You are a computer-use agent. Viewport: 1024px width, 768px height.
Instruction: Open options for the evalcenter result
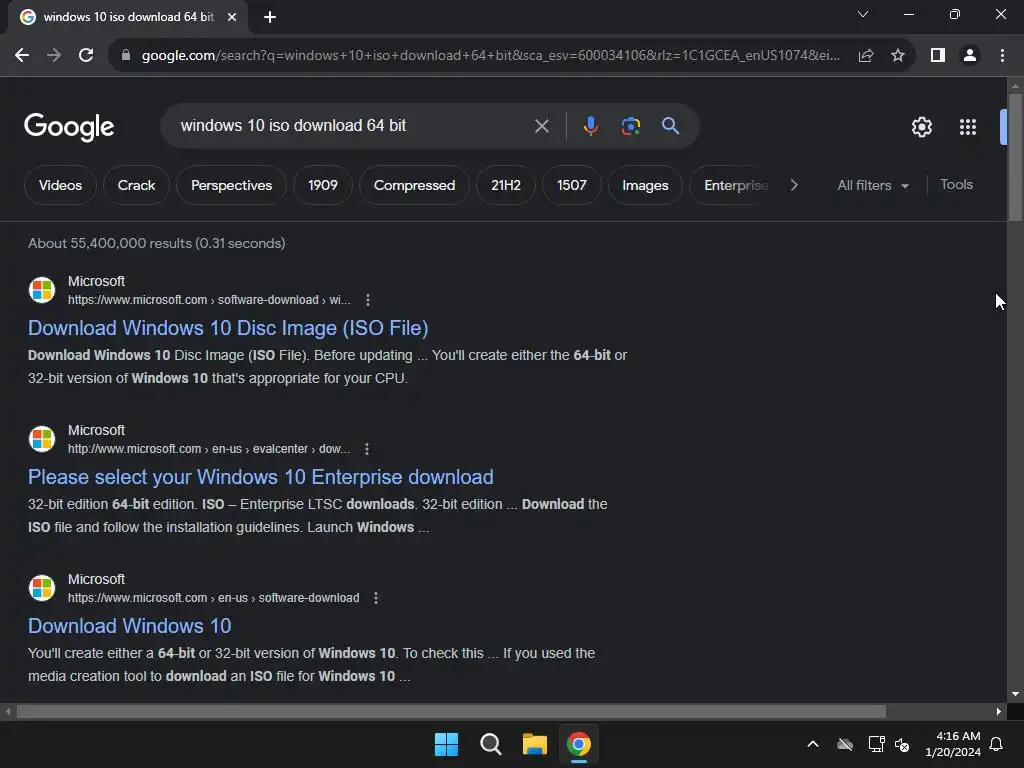367,449
